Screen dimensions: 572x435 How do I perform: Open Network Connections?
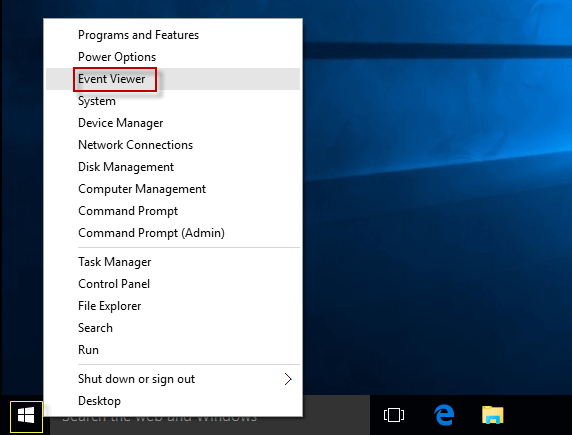(x=173, y=145)
